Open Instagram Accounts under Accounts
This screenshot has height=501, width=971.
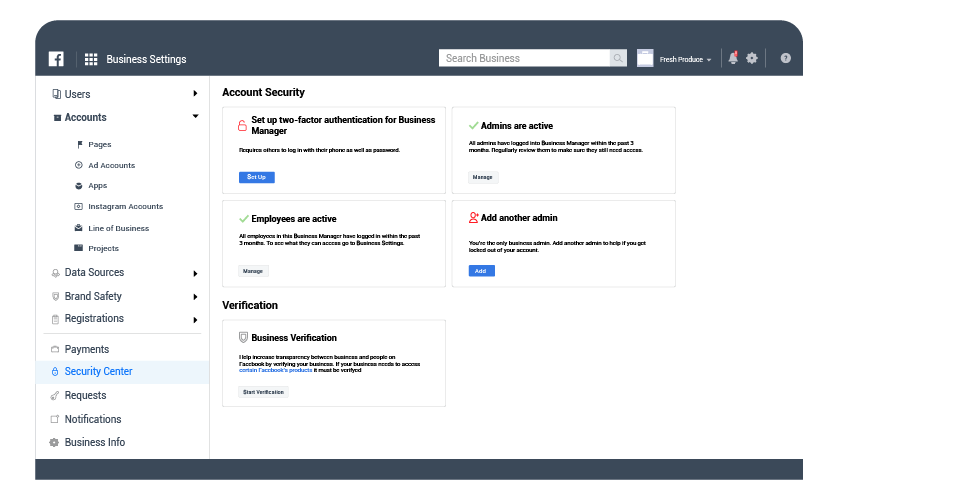point(125,207)
